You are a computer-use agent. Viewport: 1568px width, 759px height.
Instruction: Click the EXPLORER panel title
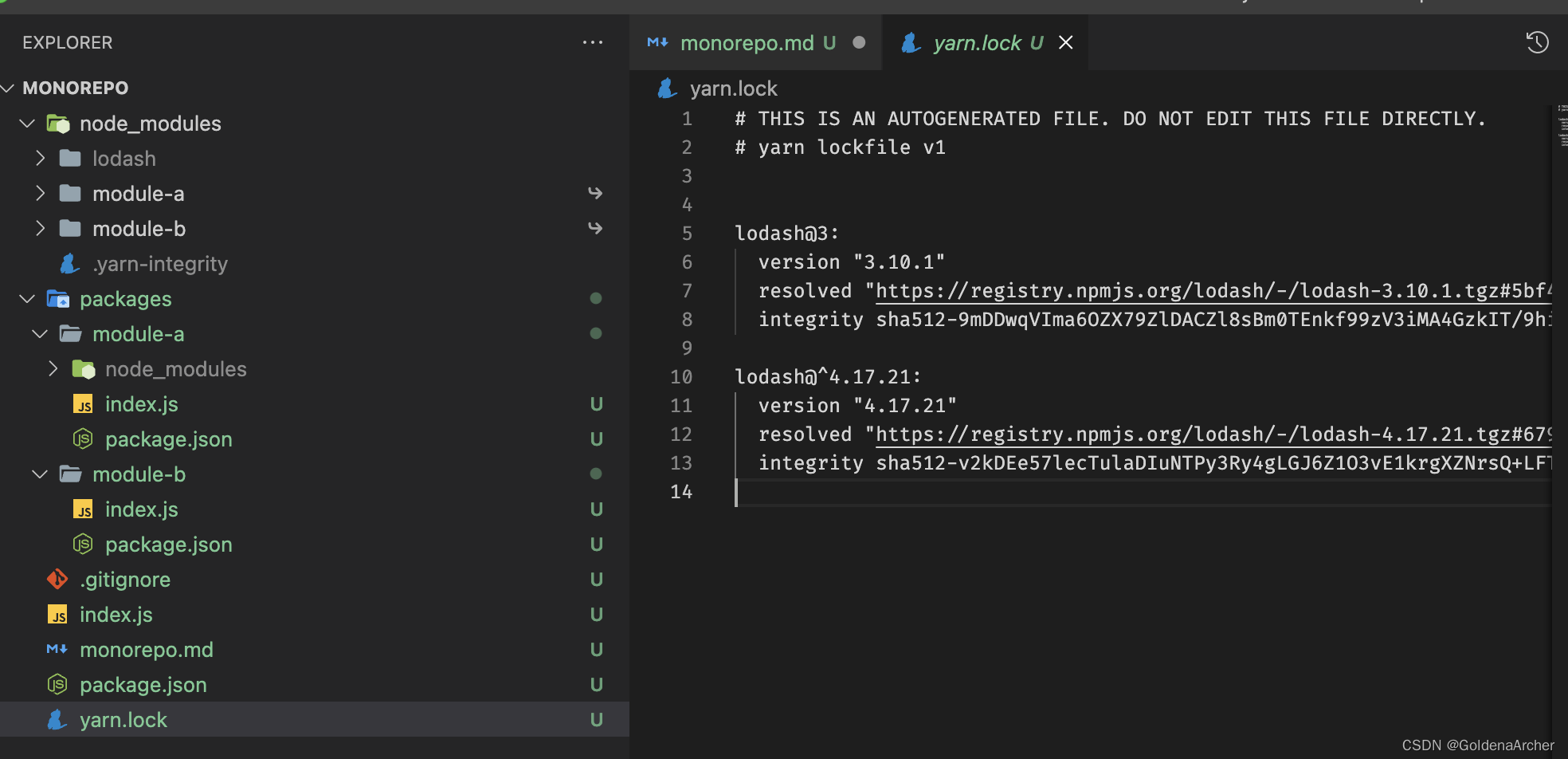(68, 42)
